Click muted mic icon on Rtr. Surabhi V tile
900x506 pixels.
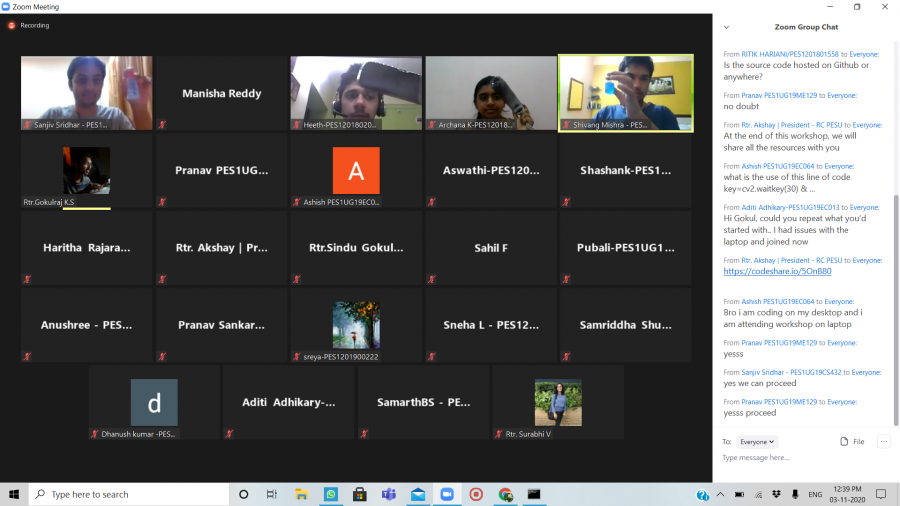click(499, 434)
